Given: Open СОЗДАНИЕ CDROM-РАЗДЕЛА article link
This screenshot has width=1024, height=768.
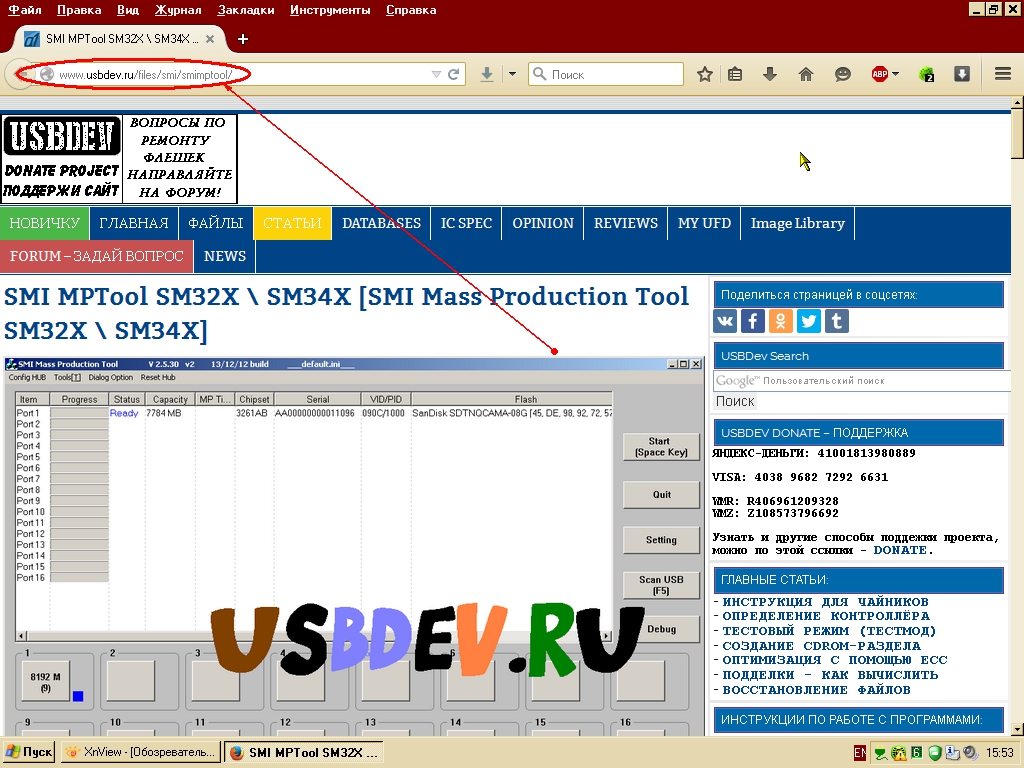Looking at the screenshot, I should [822, 646].
